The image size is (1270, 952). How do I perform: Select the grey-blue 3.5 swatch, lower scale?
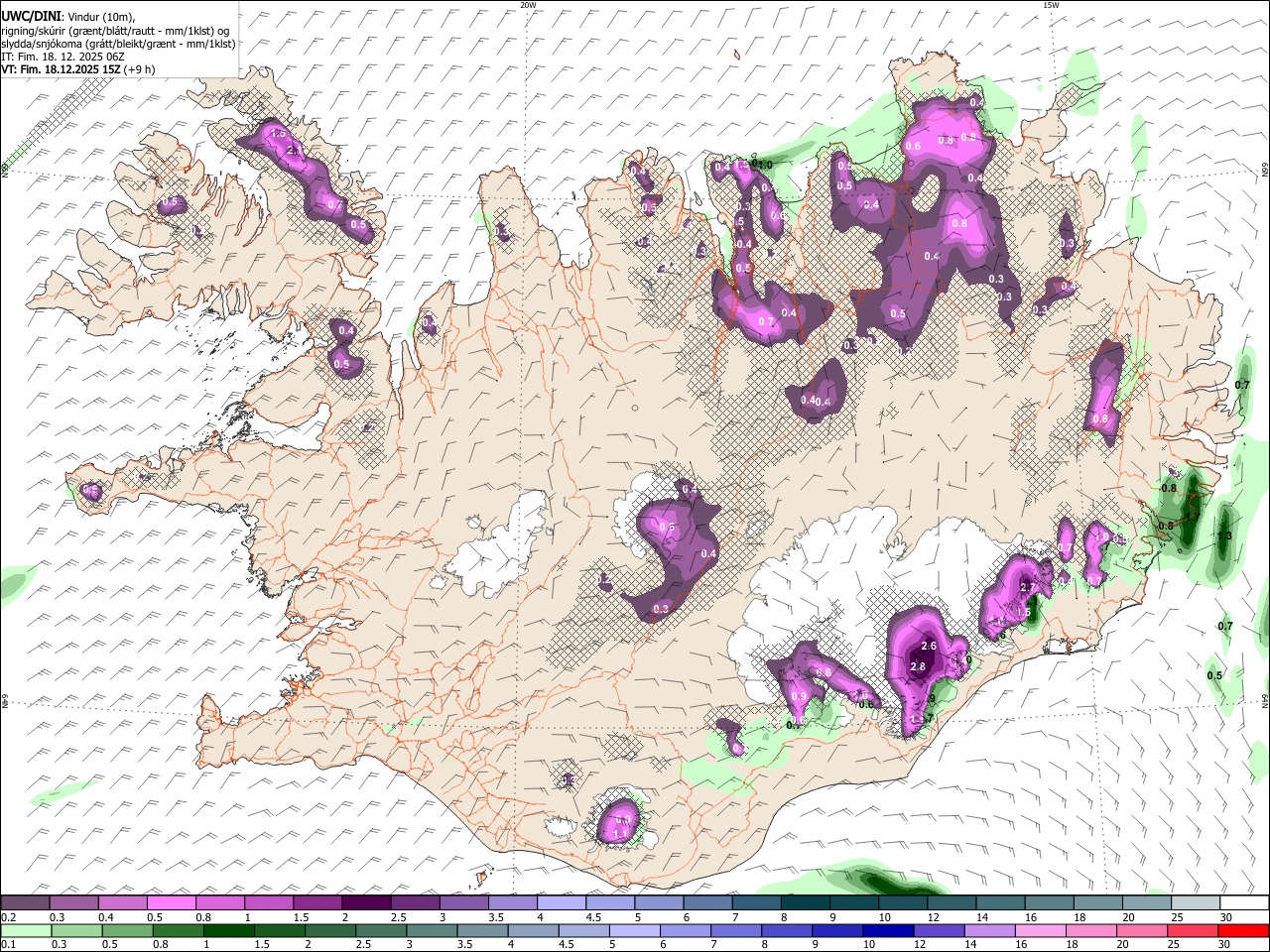482,931
